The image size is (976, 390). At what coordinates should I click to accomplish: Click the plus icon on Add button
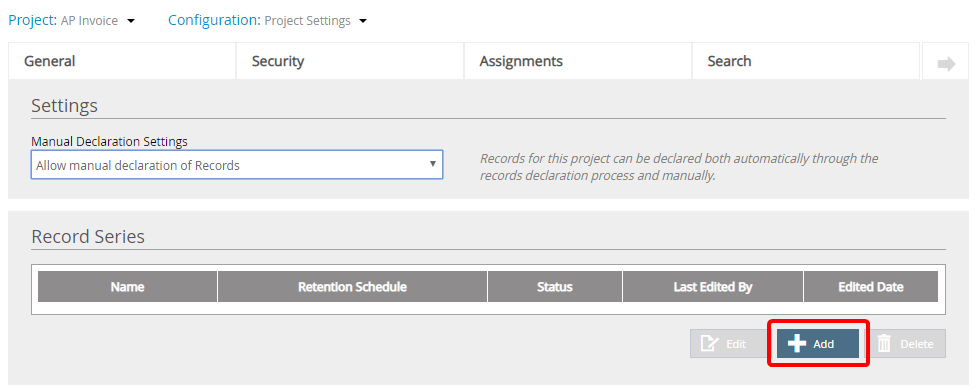pyautogui.click(x=797, y=344)
